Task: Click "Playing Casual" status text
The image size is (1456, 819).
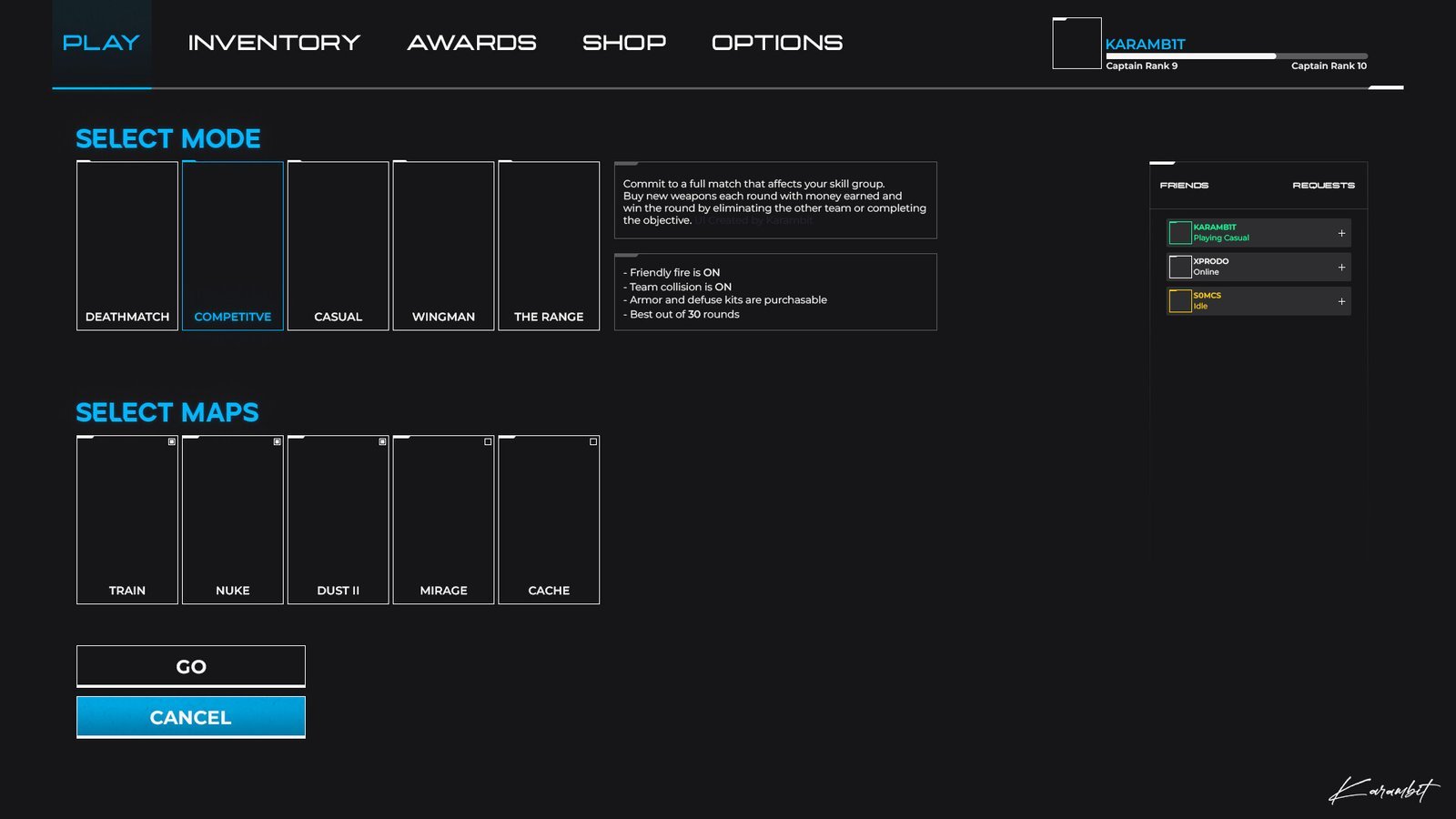Action: (x=1221, y=238)
